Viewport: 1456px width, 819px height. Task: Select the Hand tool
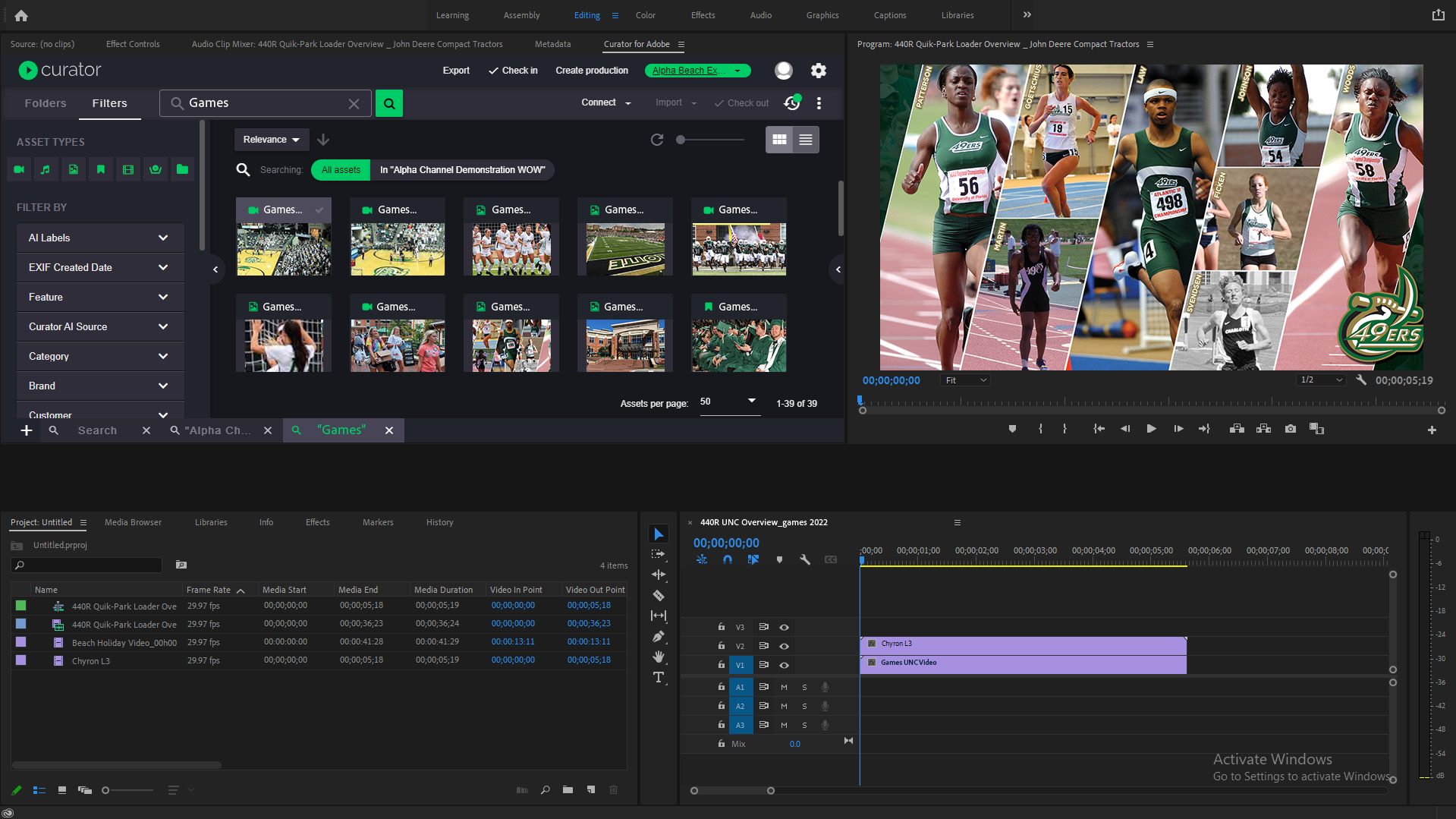pos(659,657)
